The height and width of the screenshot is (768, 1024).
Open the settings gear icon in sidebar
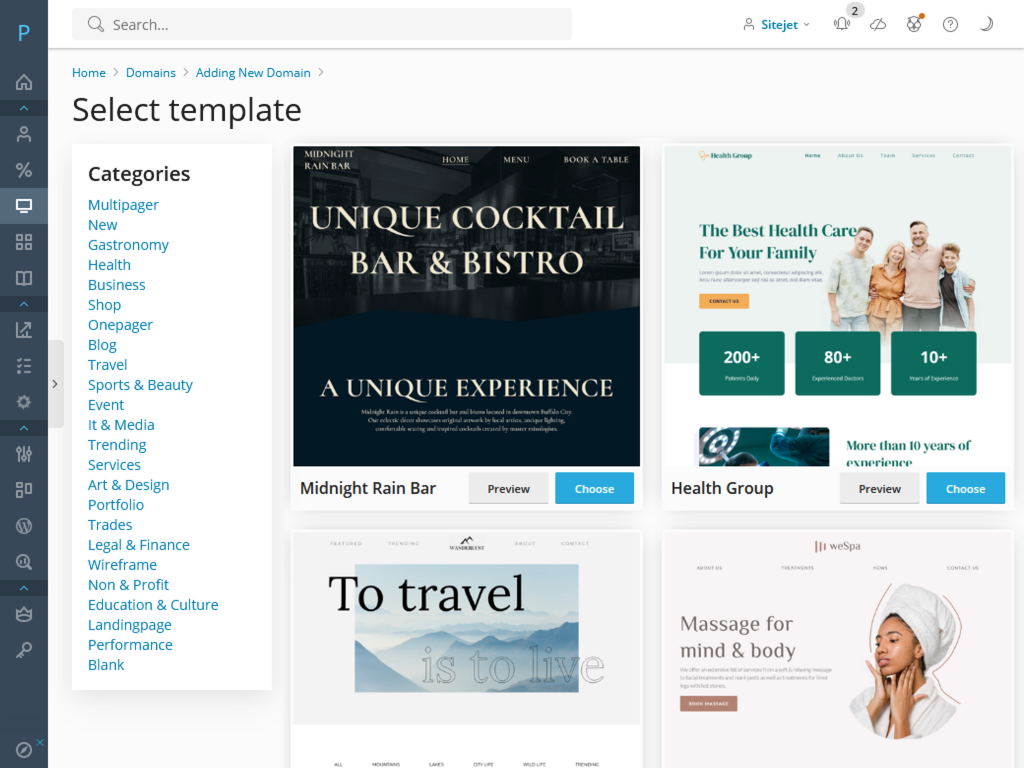24,401
